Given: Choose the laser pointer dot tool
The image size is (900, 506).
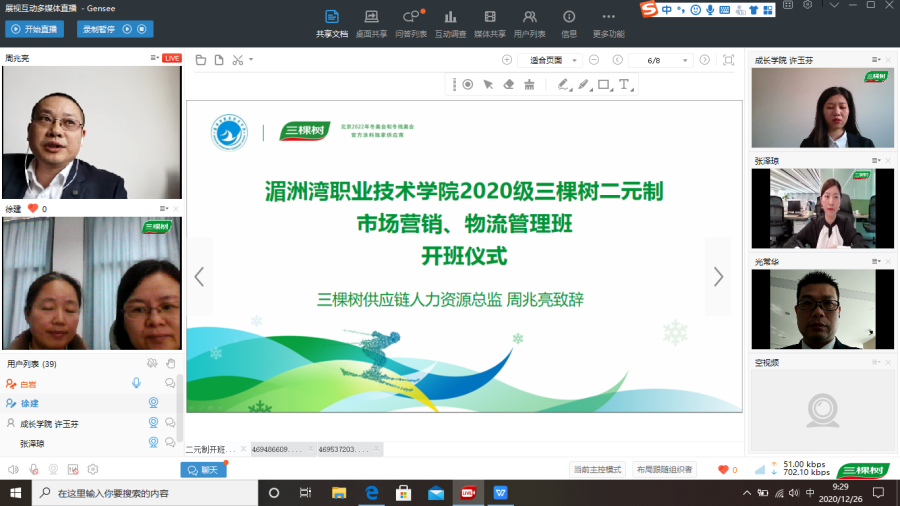Looking at the screenshot, I should (x=467, y=85).
